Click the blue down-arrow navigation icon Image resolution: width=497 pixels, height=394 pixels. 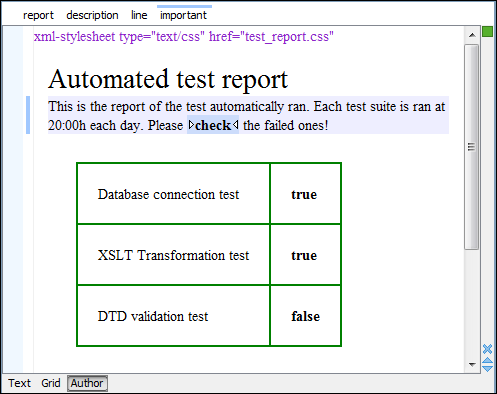(x=487, y=368)
